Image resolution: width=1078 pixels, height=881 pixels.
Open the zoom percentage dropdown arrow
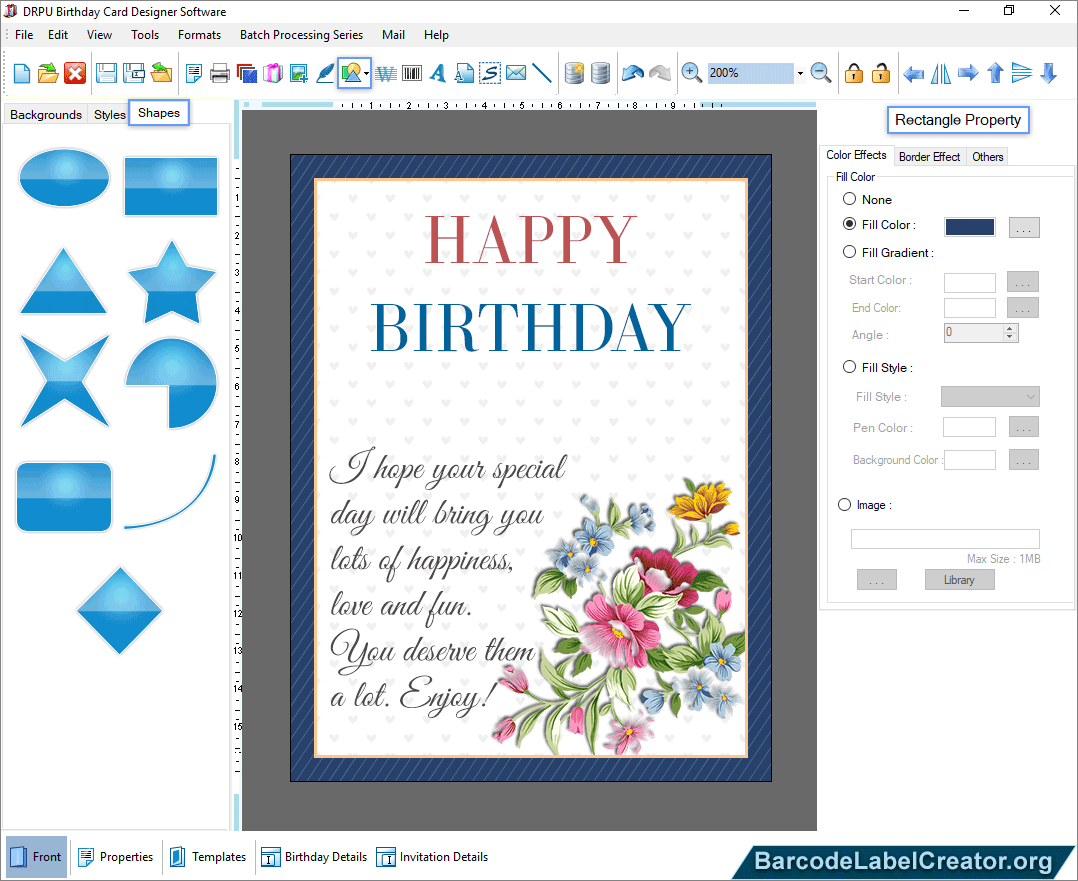tap(800, 73)
